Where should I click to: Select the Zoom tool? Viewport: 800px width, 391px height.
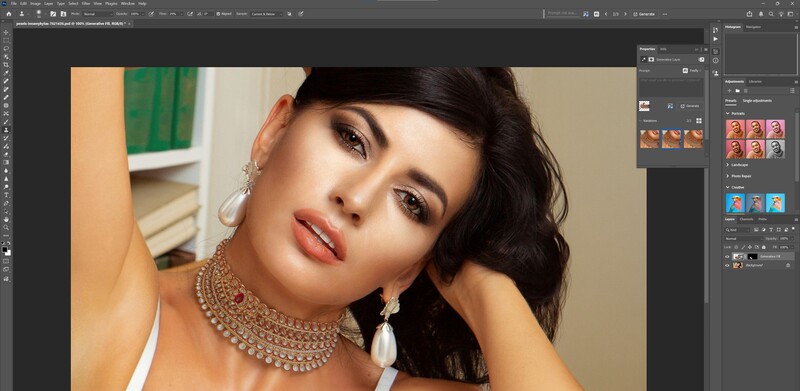click(6, 228)
